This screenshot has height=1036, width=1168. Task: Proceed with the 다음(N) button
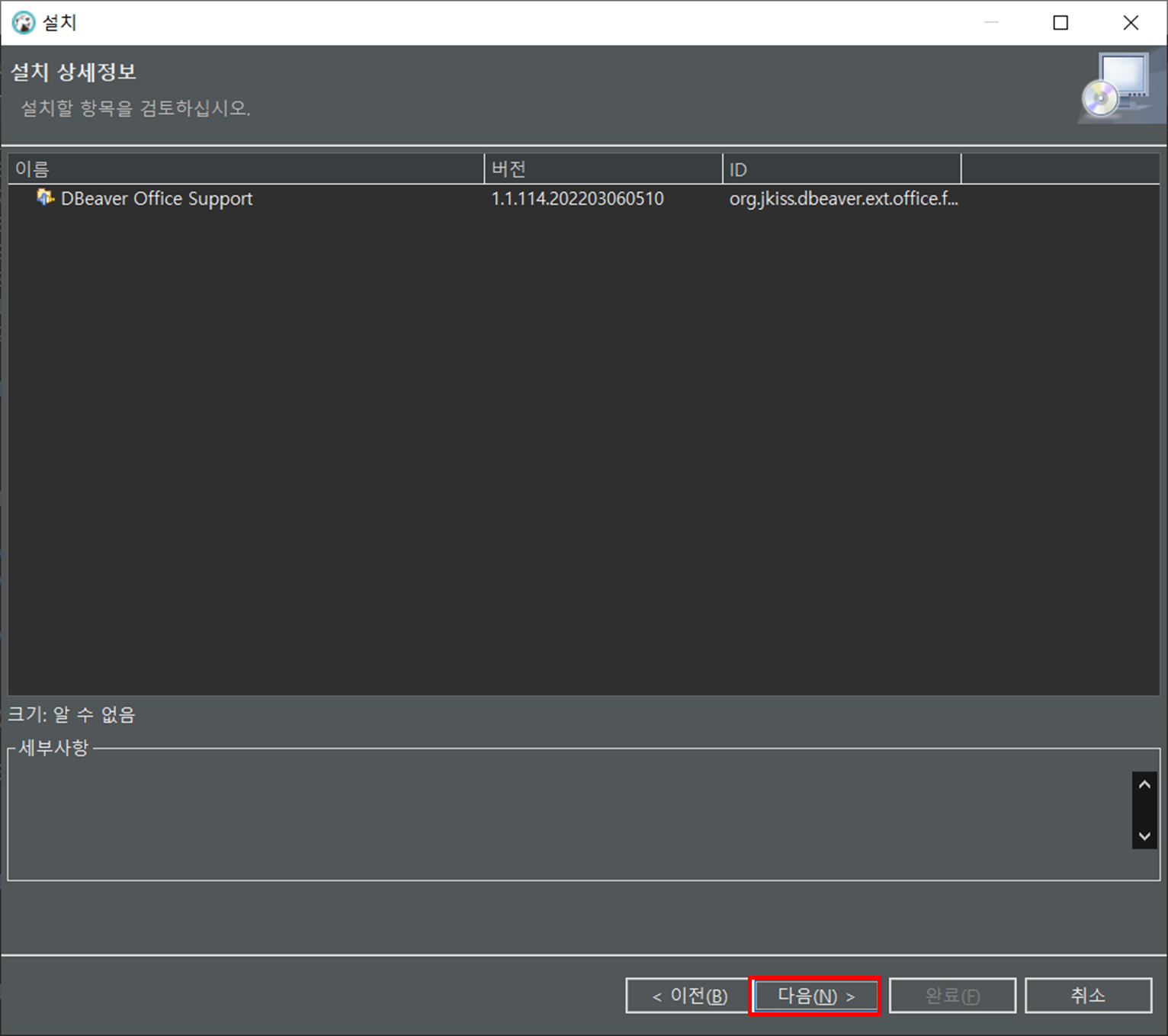point(815,996)
